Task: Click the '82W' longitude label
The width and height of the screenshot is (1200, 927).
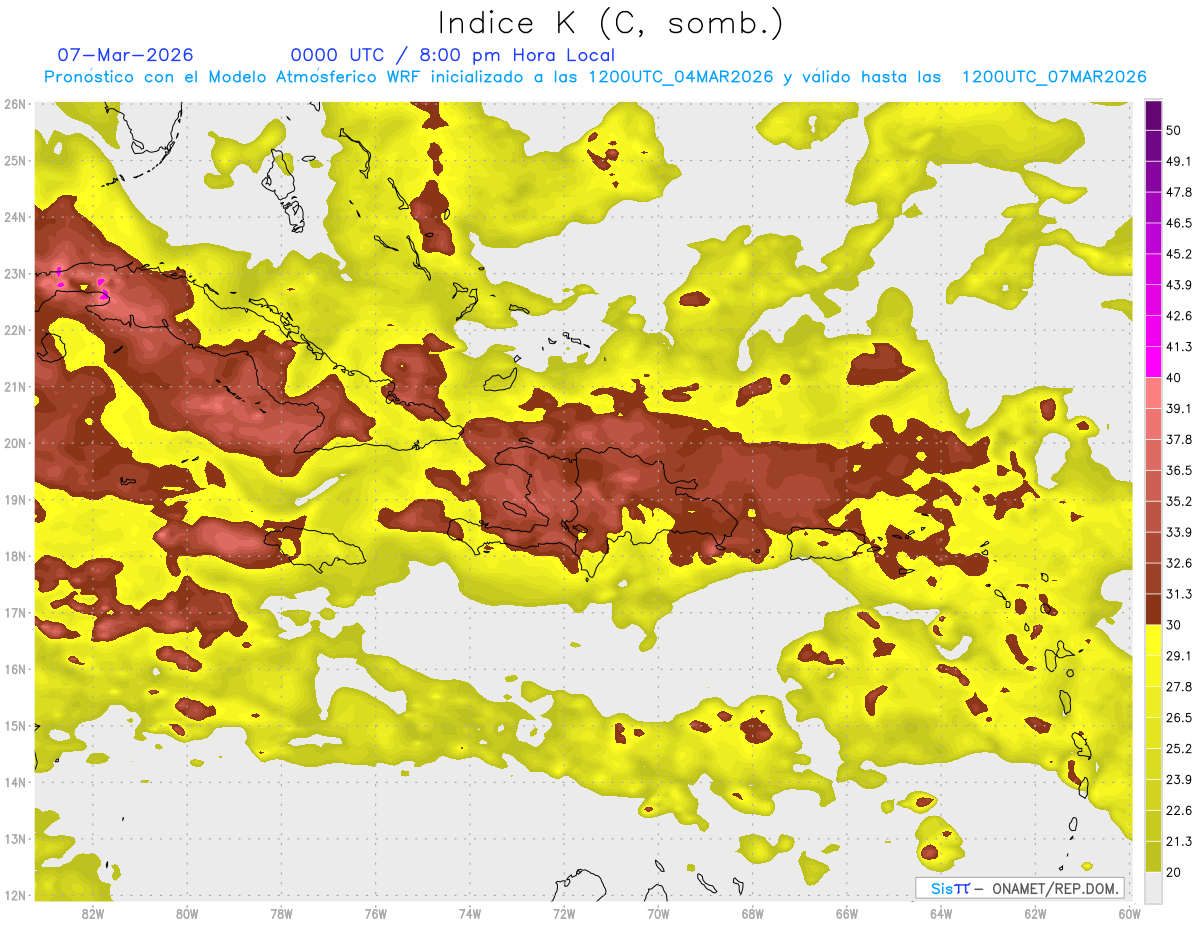Action: pos(92,914)
